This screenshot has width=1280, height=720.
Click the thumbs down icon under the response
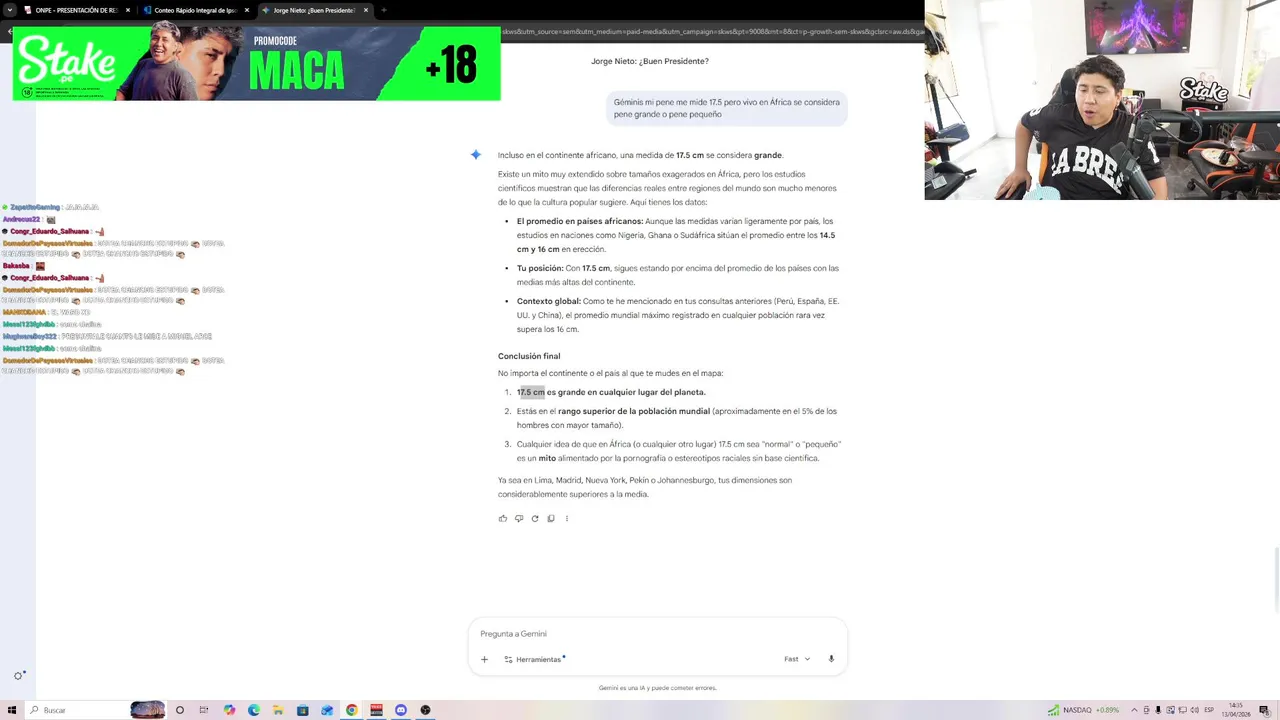click(x=519, y=518)
